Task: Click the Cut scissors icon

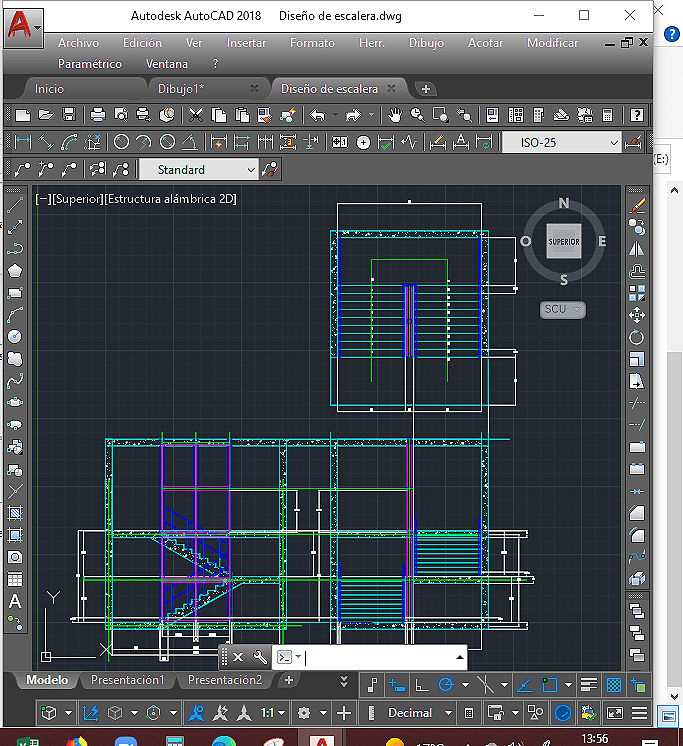Action: (197, 115)
